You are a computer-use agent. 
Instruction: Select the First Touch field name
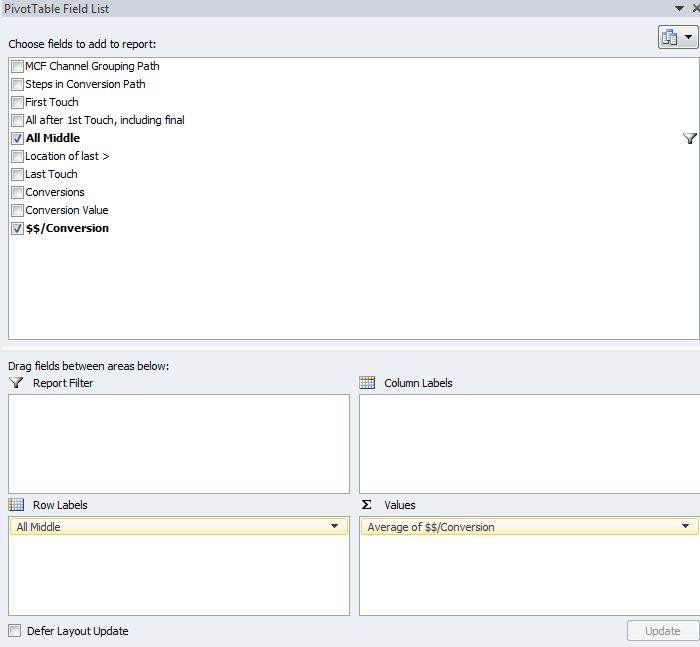coord(51,102)
